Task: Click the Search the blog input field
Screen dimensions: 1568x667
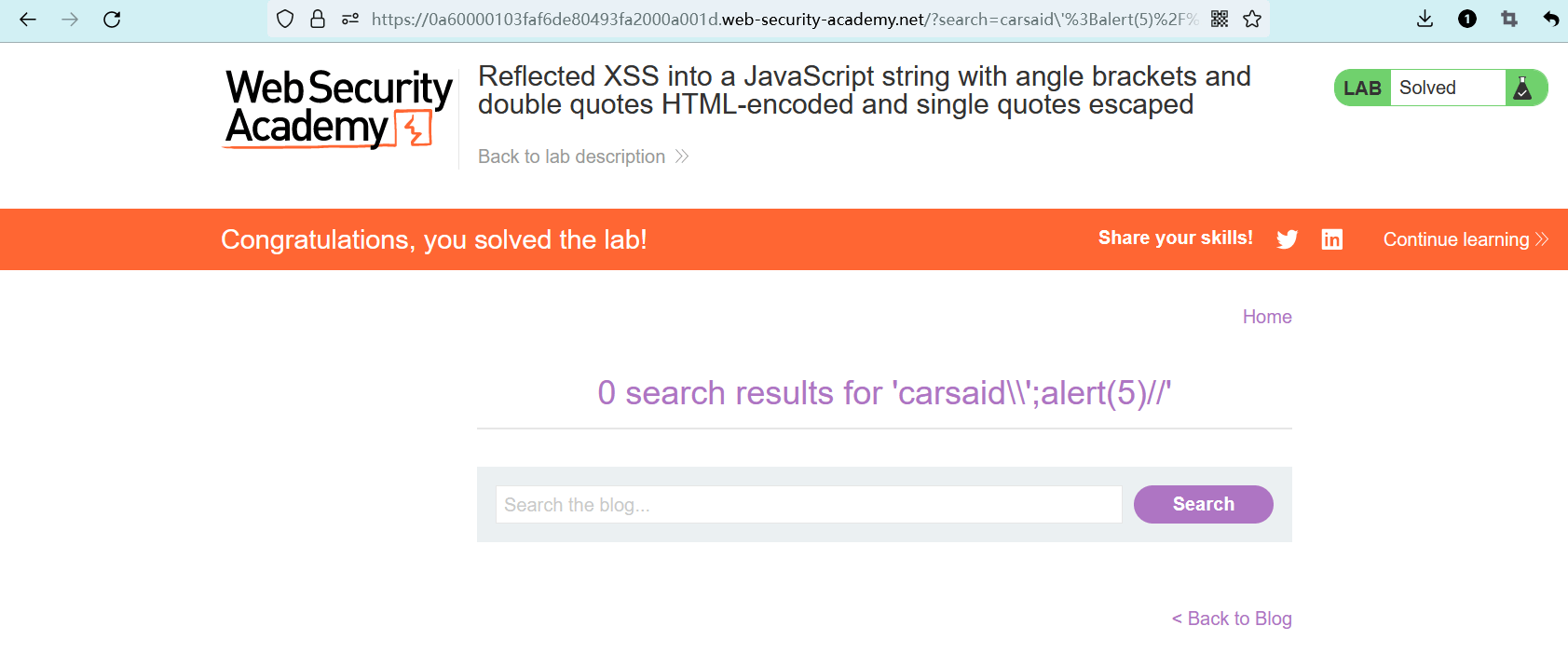Action: pyautogui.click(x=808, y=504)
